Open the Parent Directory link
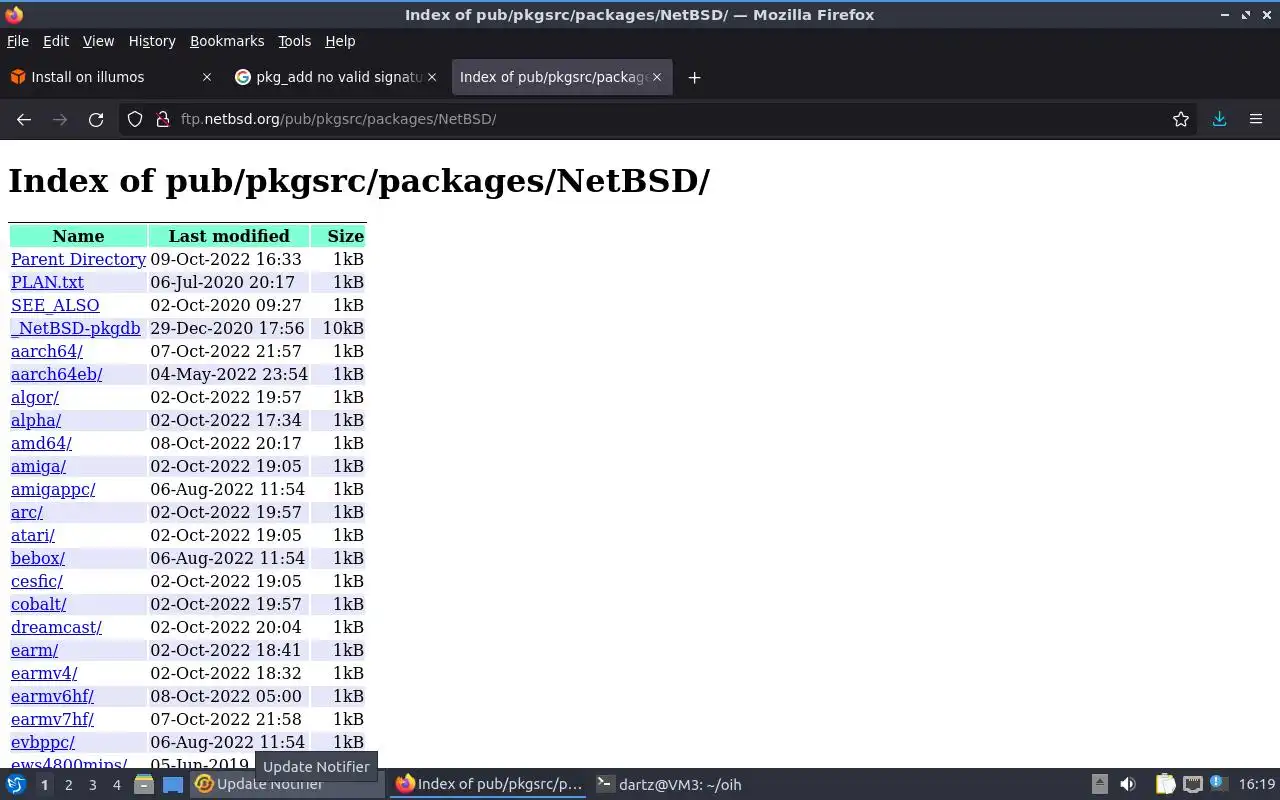This screenshot has width=1280, height=800. point(78,259)
